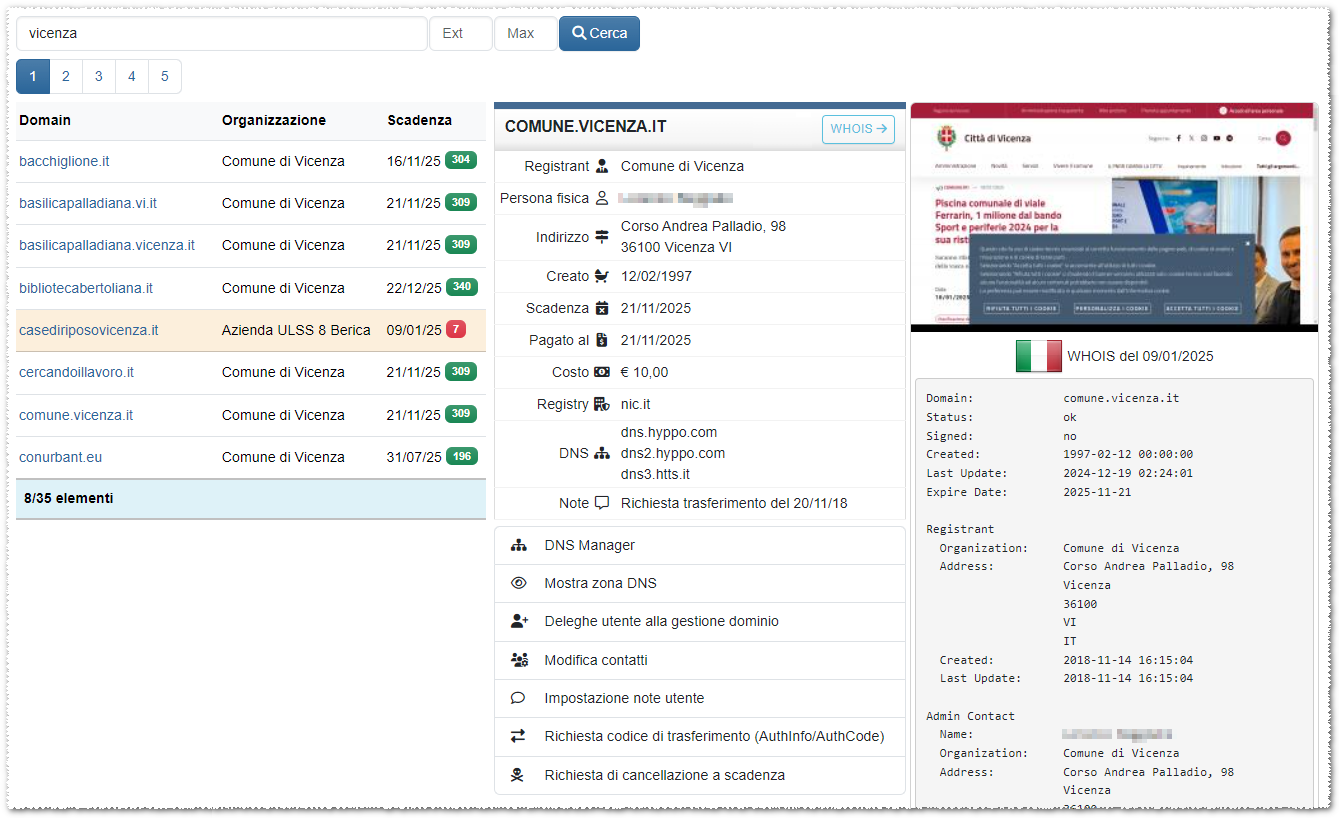Image resolution: width=1339 pixels, height=818 pixels.
Task: Click the Città di Vicenza website thumbnail
Action: [x=1114, y=217]
